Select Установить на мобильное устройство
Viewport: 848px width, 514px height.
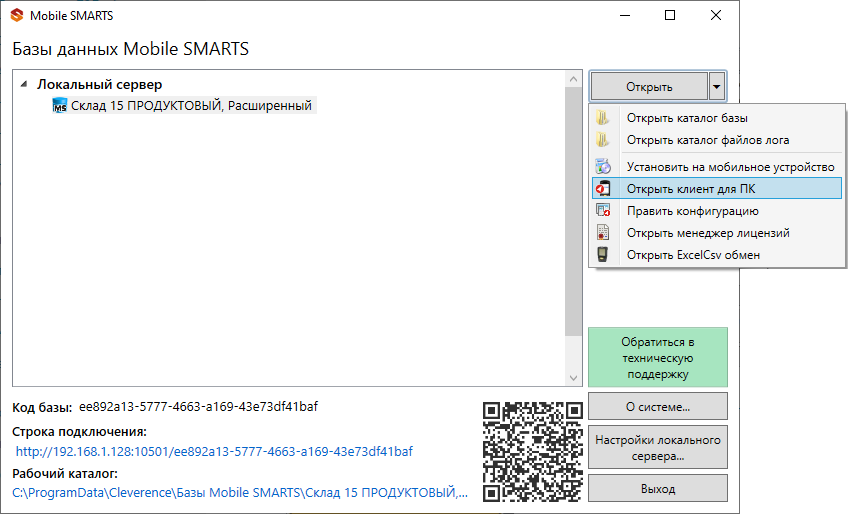[716, 167]
